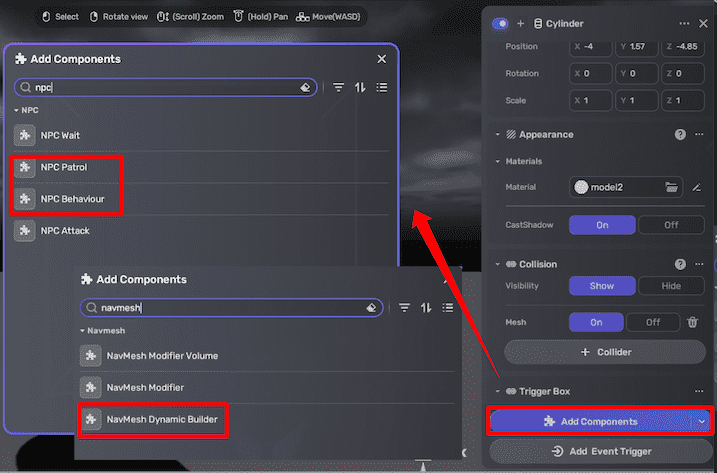Edit Position Z value -4.85
This screenshot has height=473, width=717.
(x=683, y=47)
